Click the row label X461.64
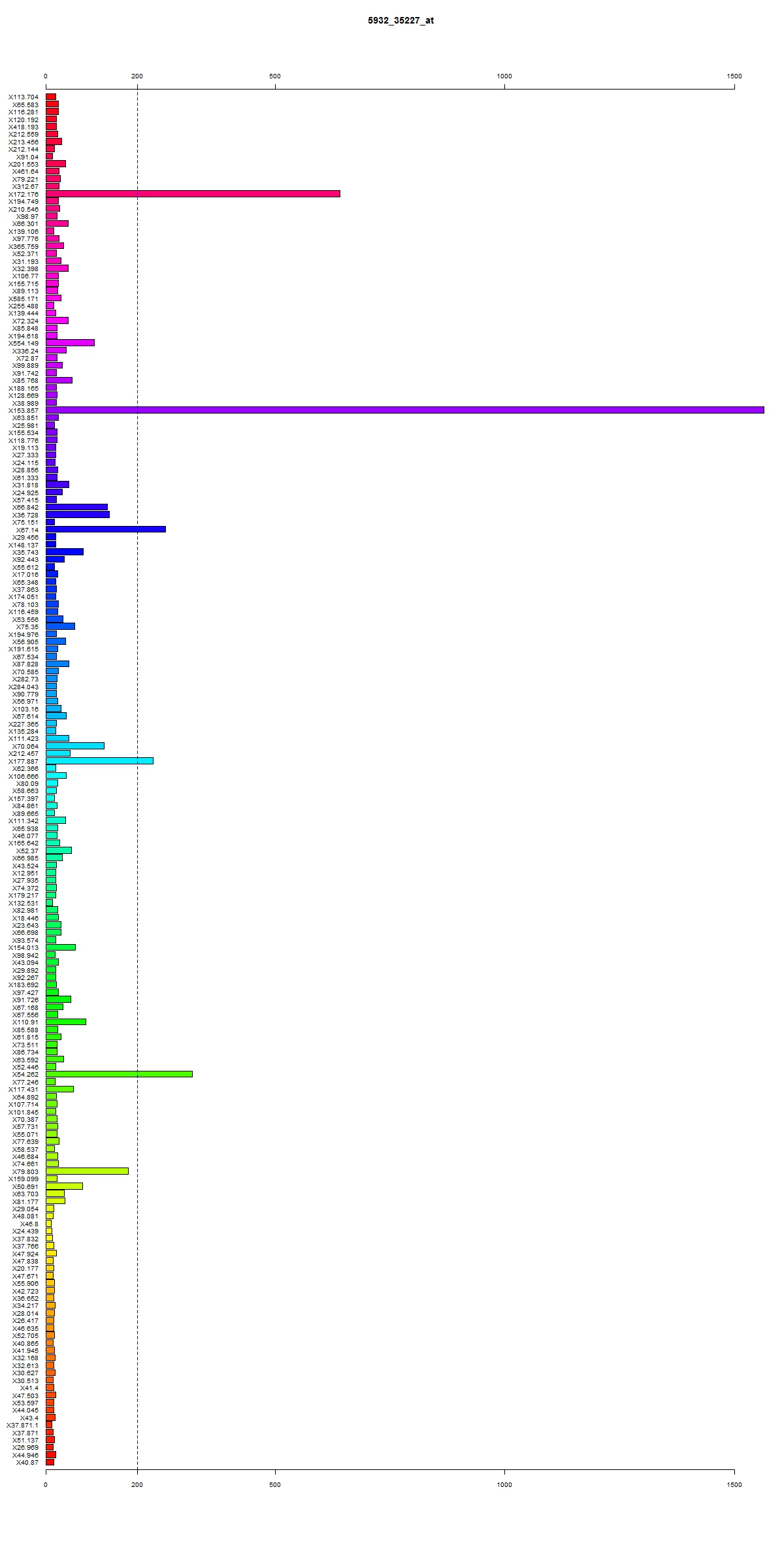Viewport: 784px width, 1568px height. 25,171
